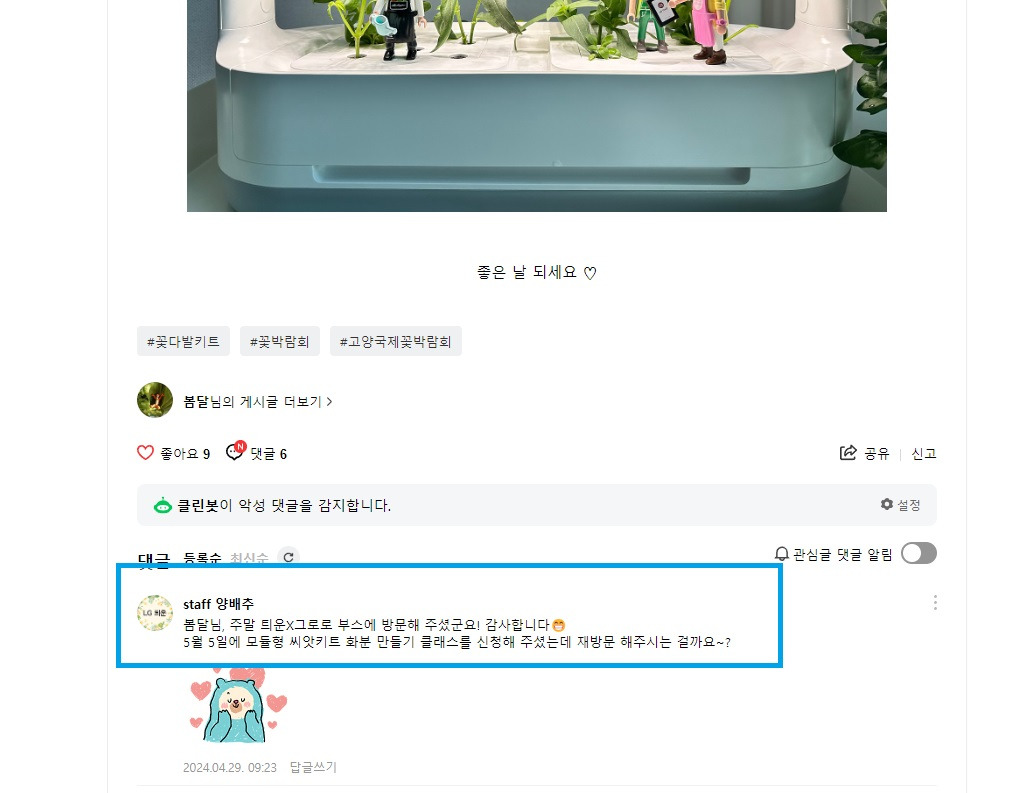Toggle 관심글 댓글 알림 switch
Viewport: 1014px width, 793px height.
tap(918, 554)
